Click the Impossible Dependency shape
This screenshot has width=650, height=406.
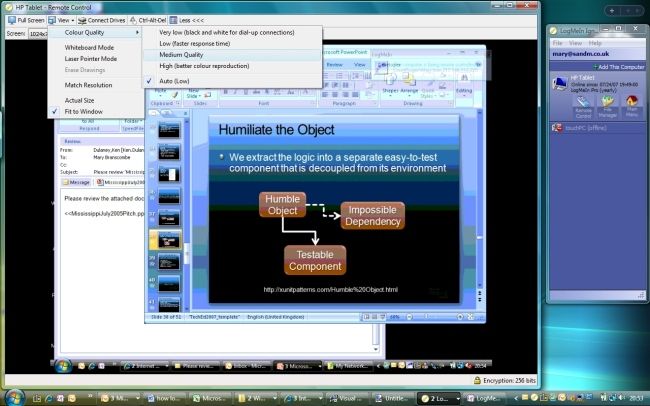[372, 216]
